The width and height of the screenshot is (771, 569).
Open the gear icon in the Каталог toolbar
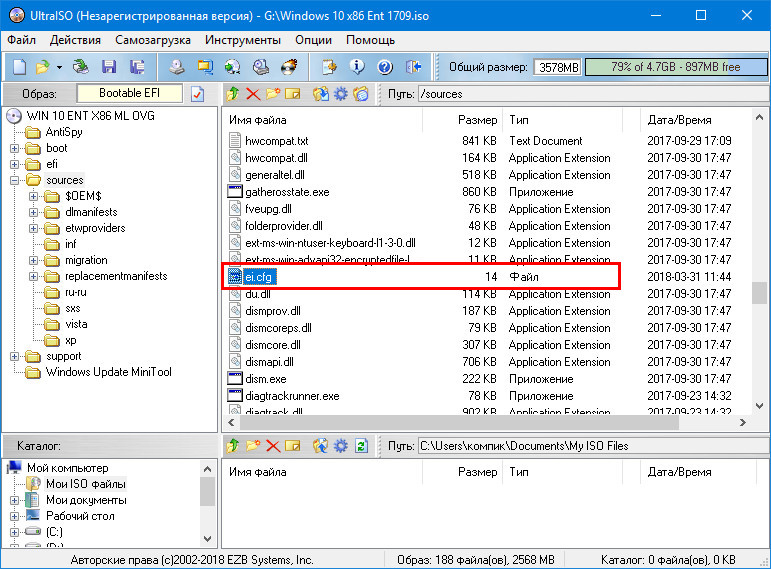coord(340,446)
